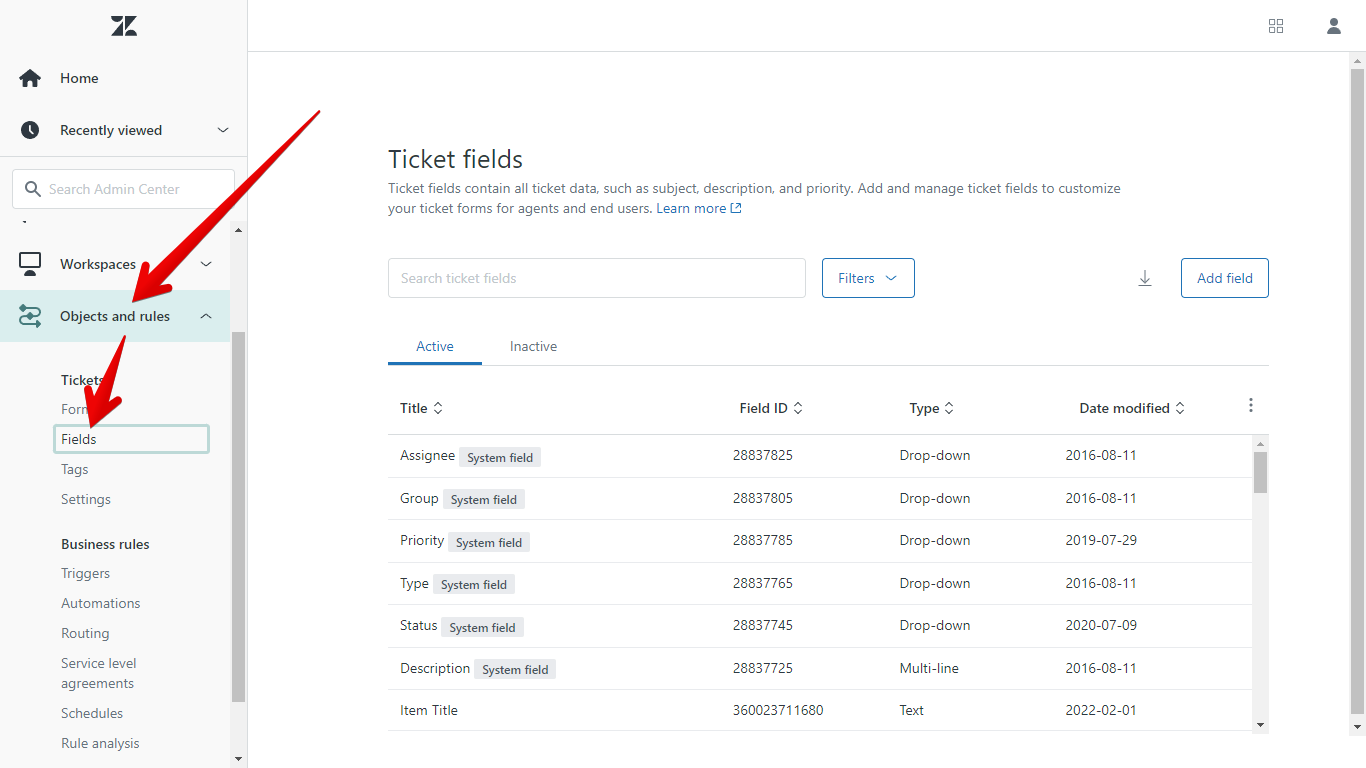Click the Recently viewed clock icon
The height and width of the screenshot is (768, 1366).
tap(30, 130)
